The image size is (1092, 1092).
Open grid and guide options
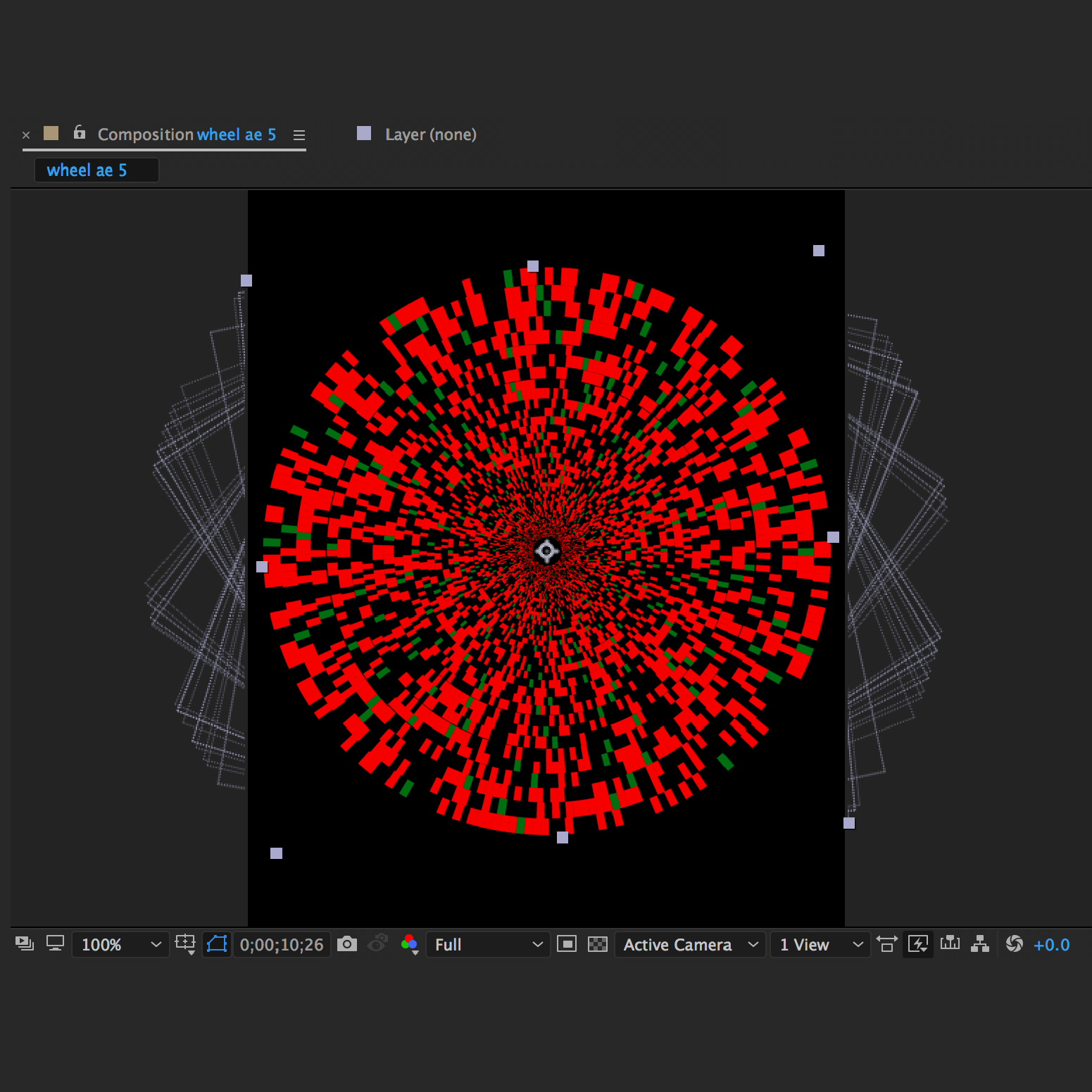(x=185, y=944)
